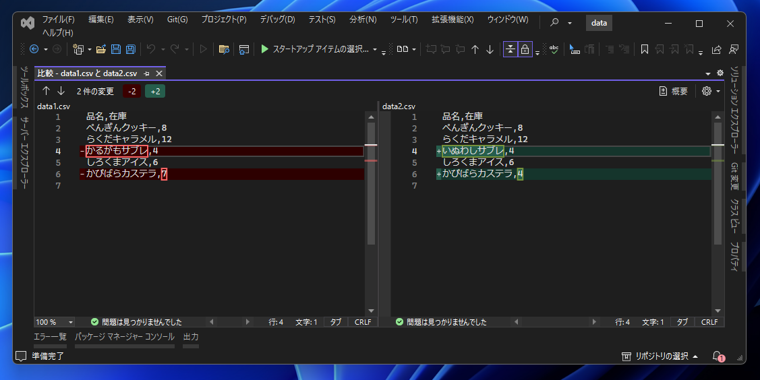Click the status bar output window icon
Image resolution: width=760 pixels, height=380 pixels.
pos(21,356)
